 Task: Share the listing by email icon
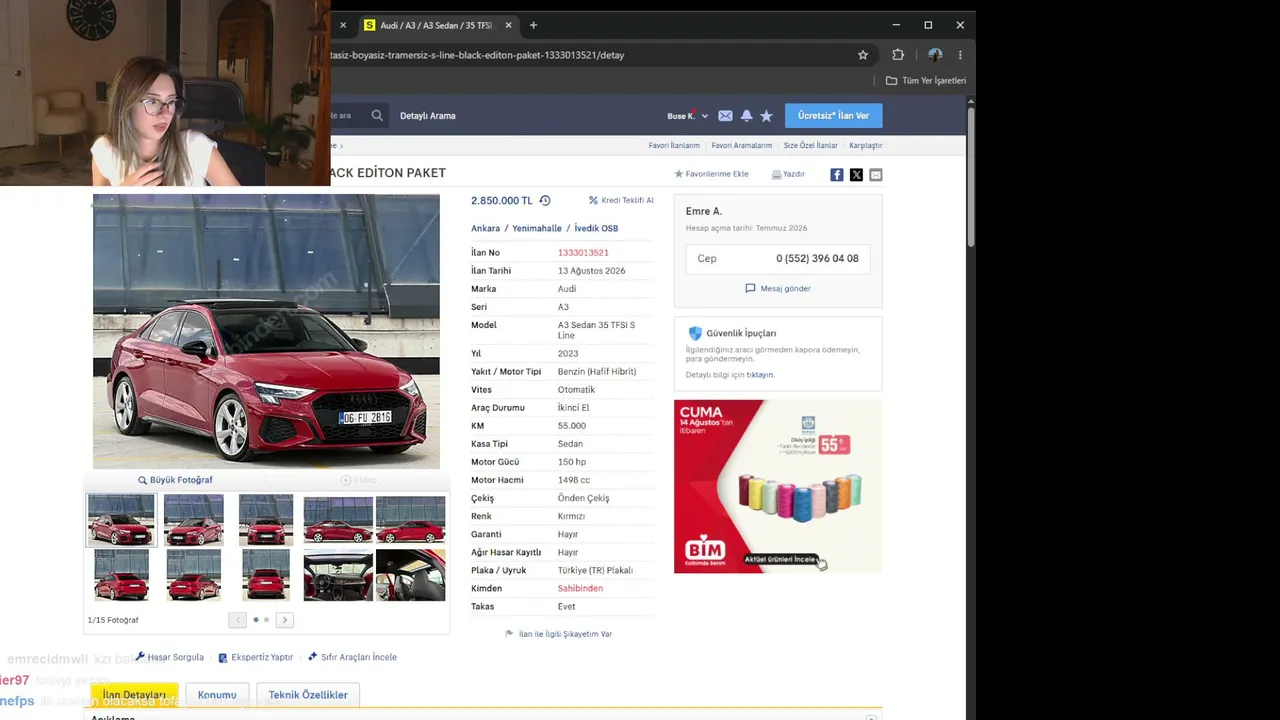tap(876, 175)
